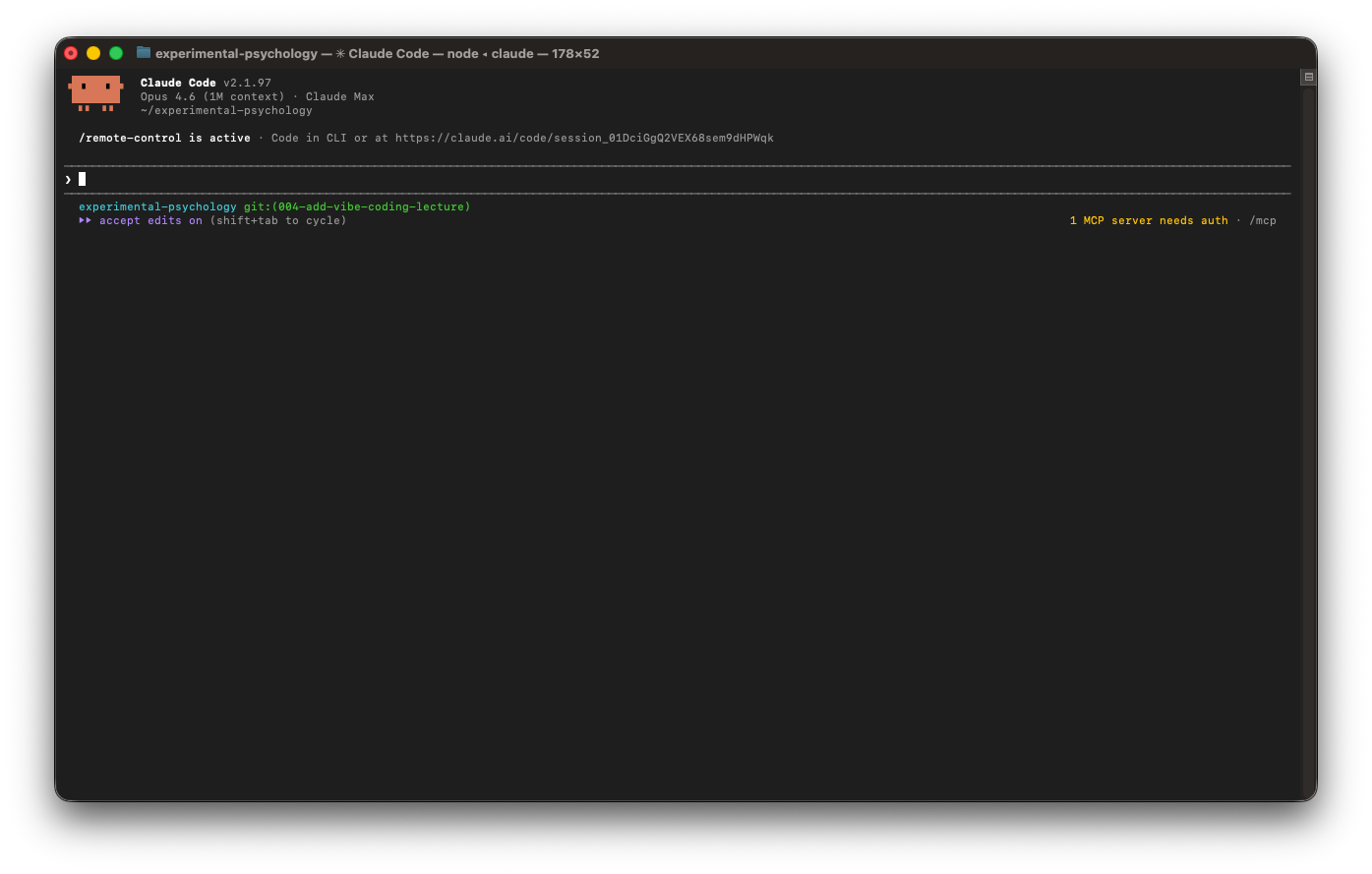Click the folder icon in the title bar

pyautogui.click(x=144, y=53)
